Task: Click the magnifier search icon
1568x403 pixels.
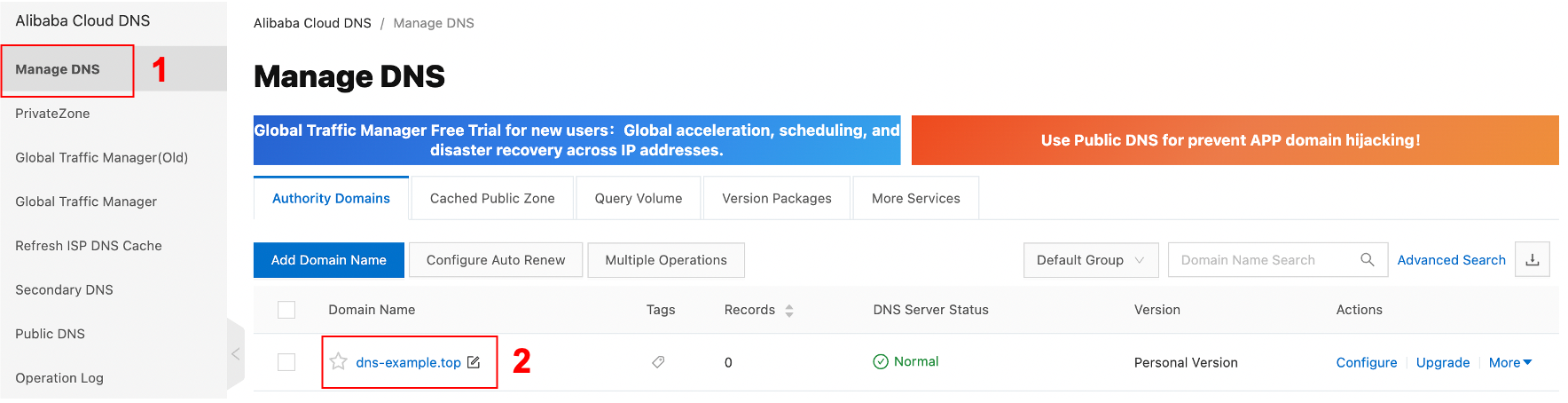Action: [1367, 260]
